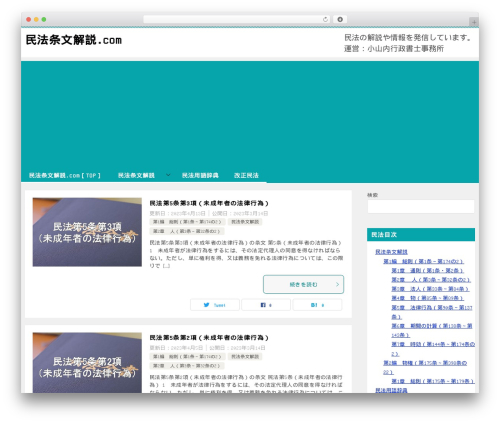Bookmark the 第5条第3項 article with Hatena B! button
The width and height of the screenshot is (500, 423).
pos(317,305)
